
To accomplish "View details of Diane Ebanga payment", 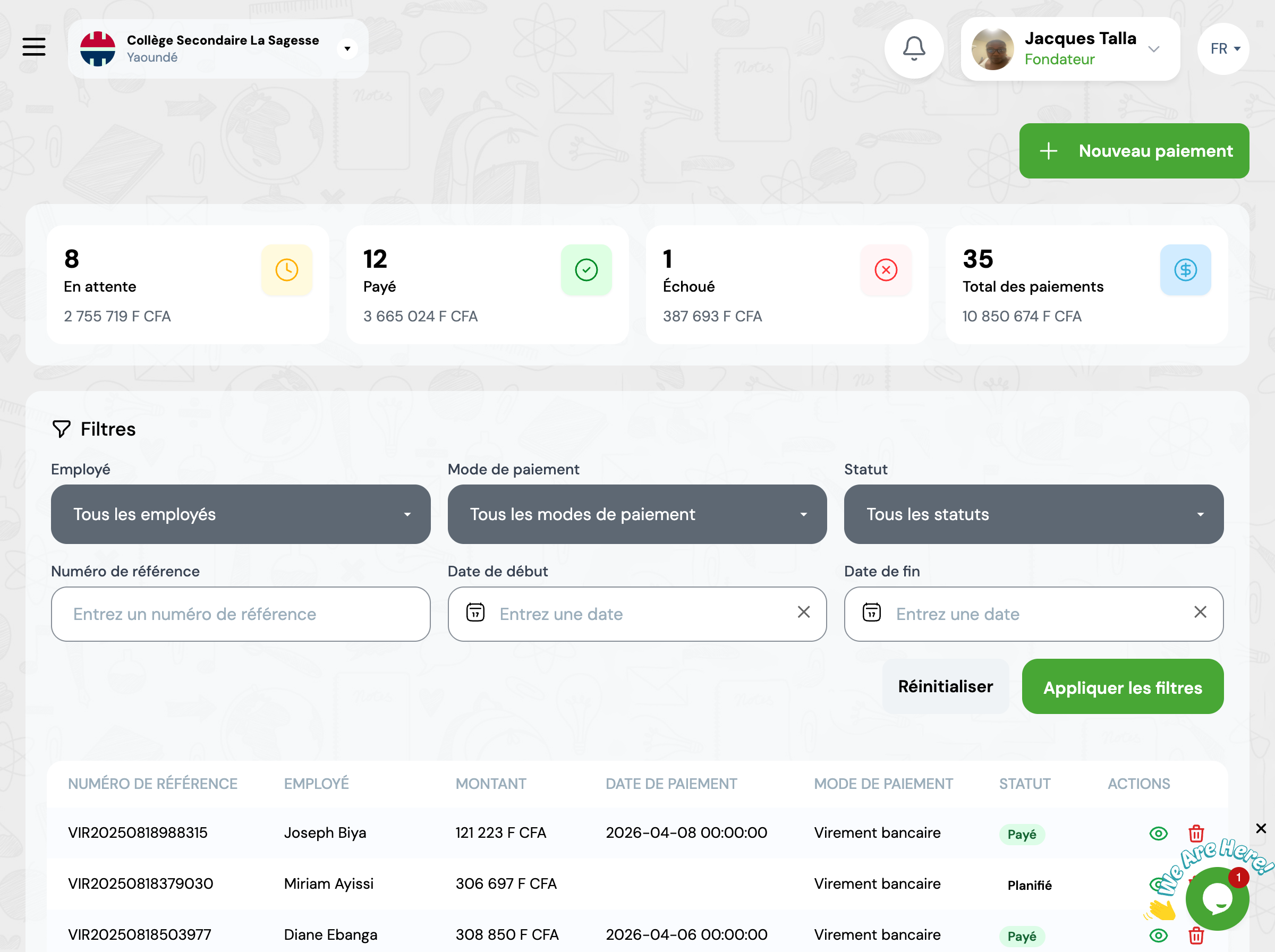I will (1158, 936).
